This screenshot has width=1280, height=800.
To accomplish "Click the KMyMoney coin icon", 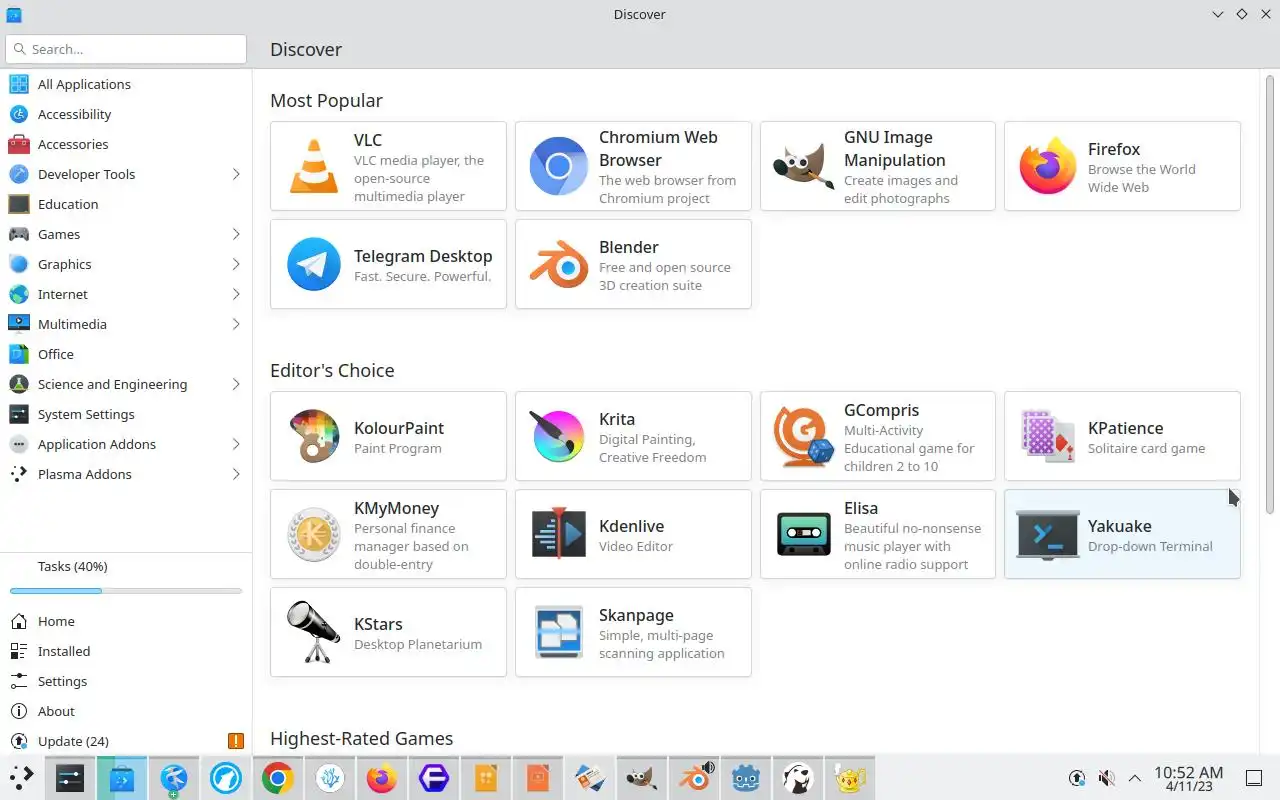I will pyautogui.click(x=314, y=534).
